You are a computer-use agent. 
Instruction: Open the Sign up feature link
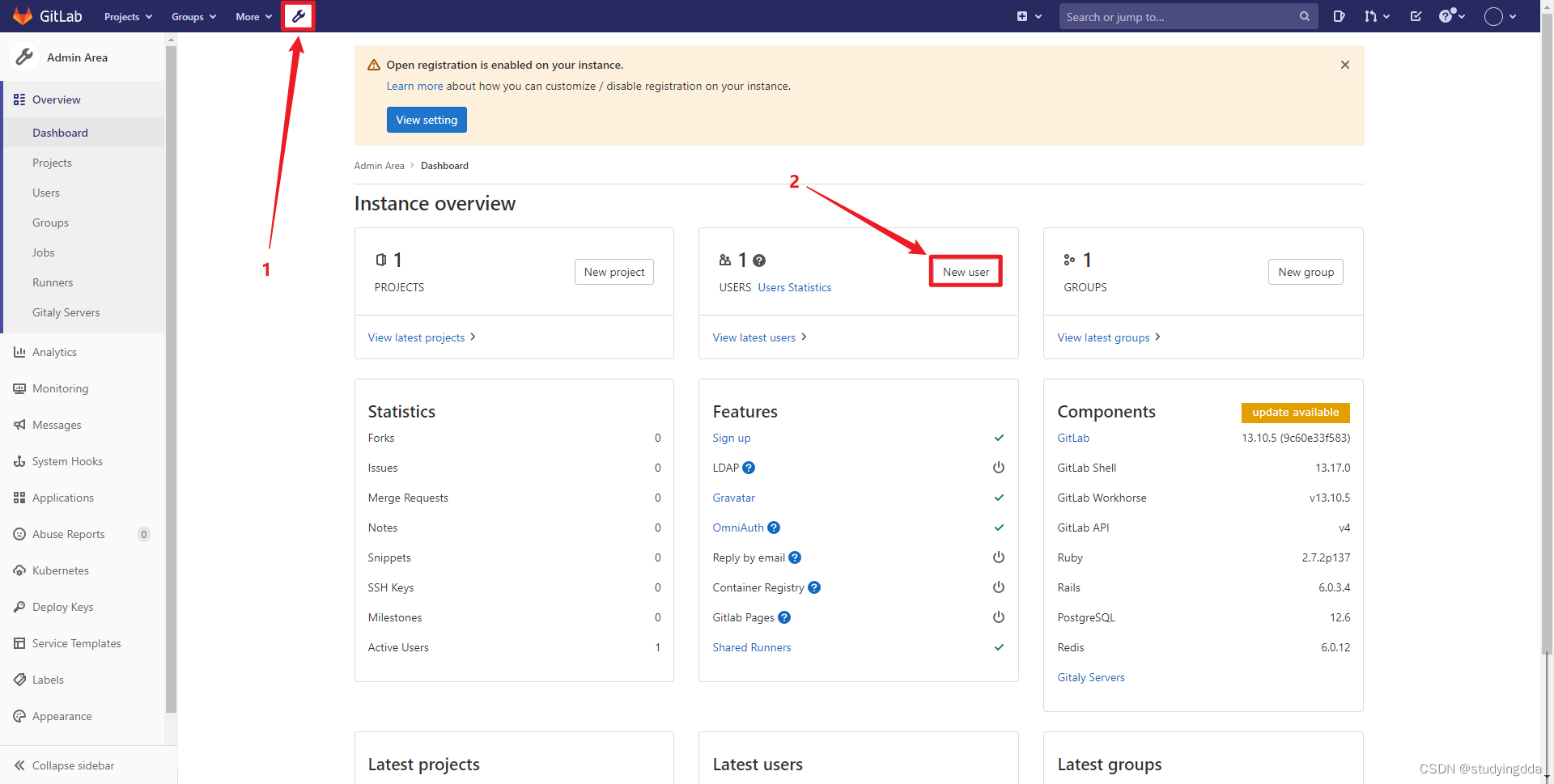coord(731,438)
